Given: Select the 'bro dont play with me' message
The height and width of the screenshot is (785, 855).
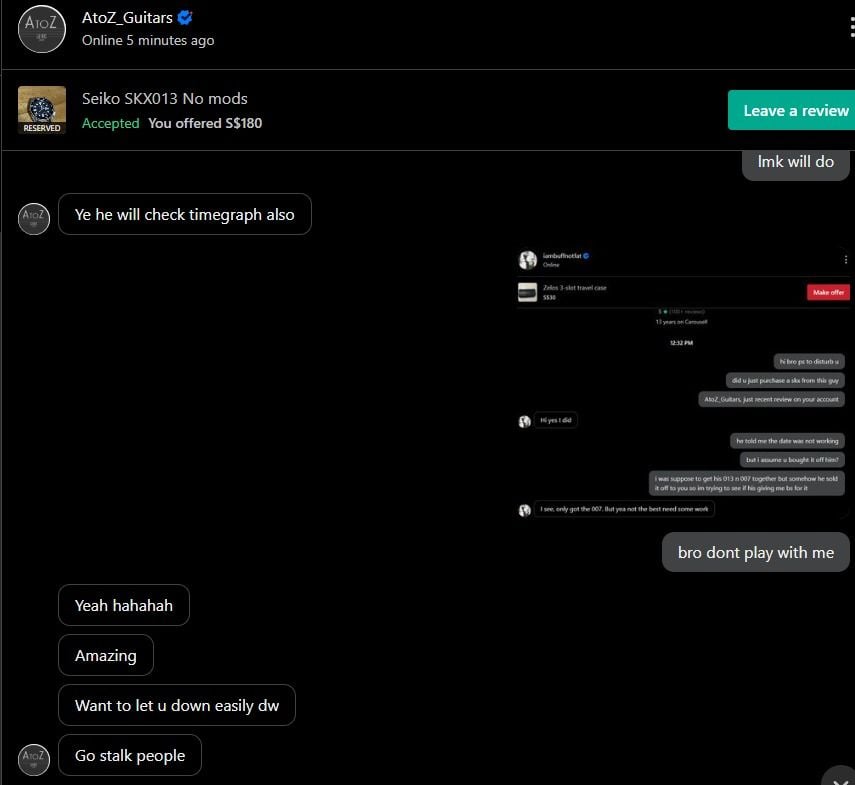Looking at the screenshot, I should pos(756,552).
